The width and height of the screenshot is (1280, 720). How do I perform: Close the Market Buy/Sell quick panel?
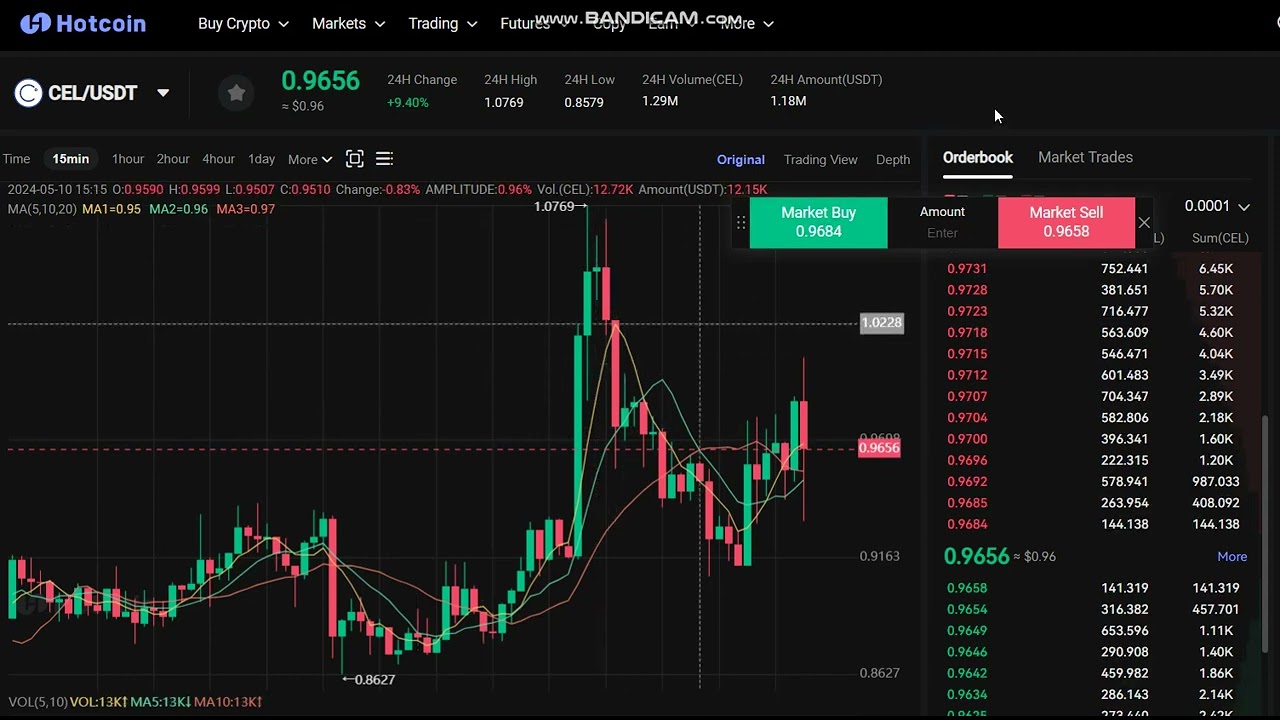click(x=1144, y=222)
